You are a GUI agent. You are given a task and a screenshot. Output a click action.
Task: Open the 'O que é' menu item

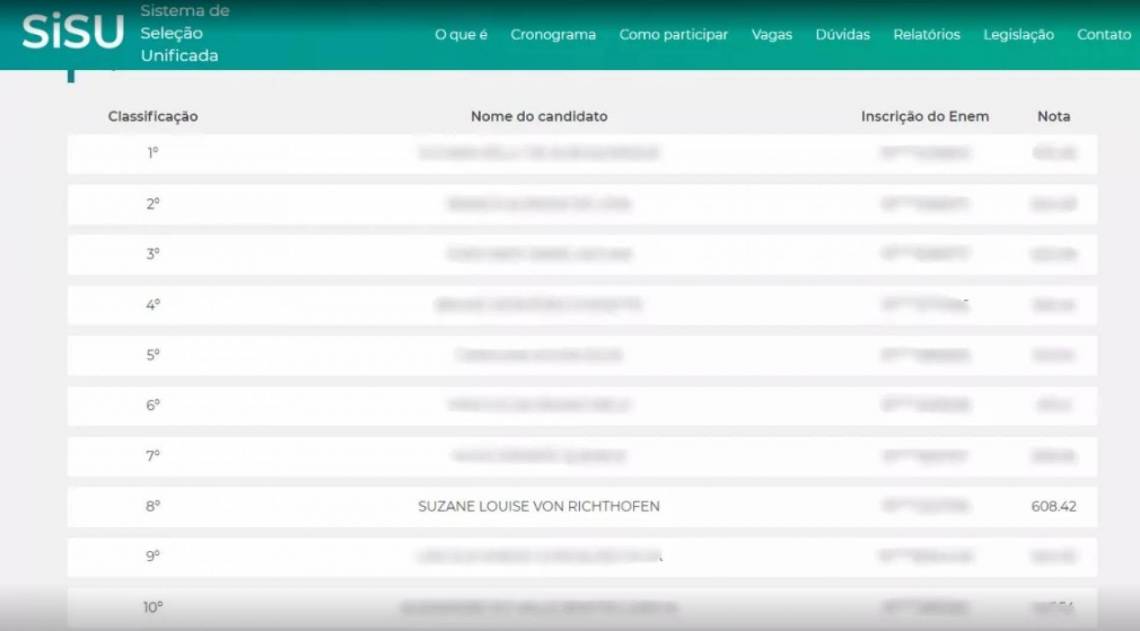(x=461, y=35)
